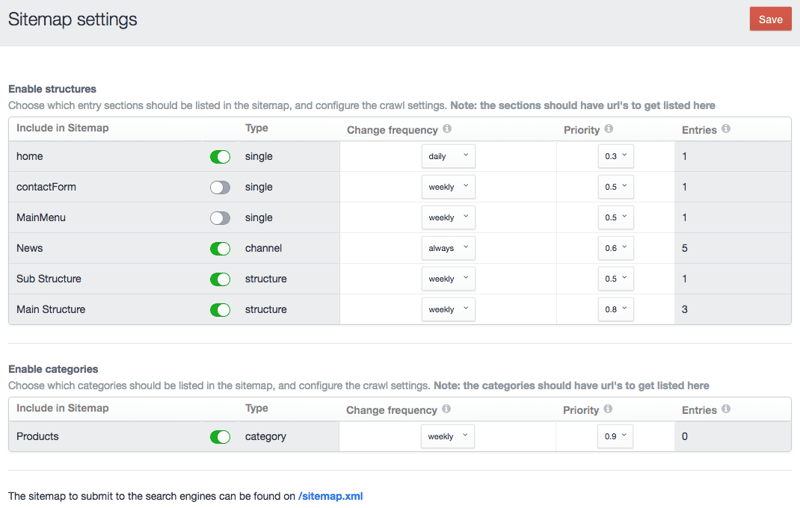Screen dimensions: 800x508
Task: Enable sitemap toggle for MainMenu section
Action: coord(220,218)
